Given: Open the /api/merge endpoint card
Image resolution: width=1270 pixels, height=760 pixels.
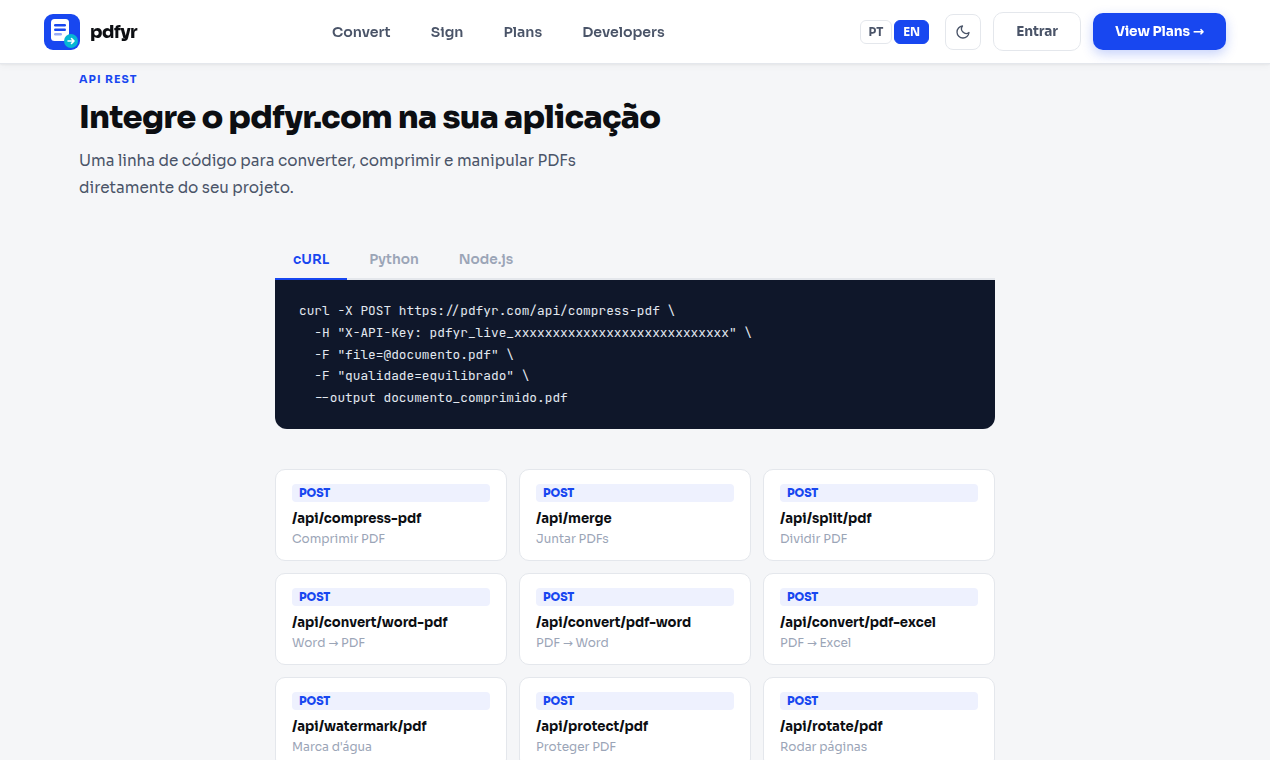Looking at the screenshot, I should [x=635, y=515].
